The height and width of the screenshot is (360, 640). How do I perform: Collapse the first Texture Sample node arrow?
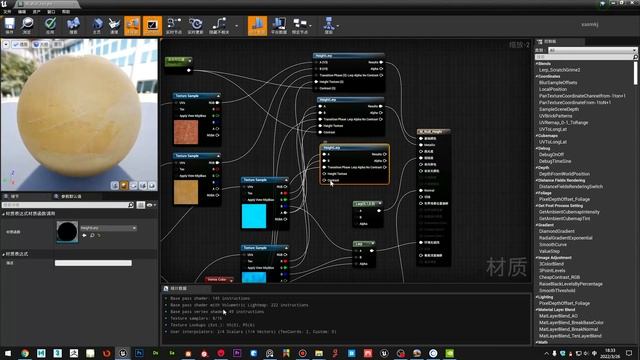pos(218,96)
